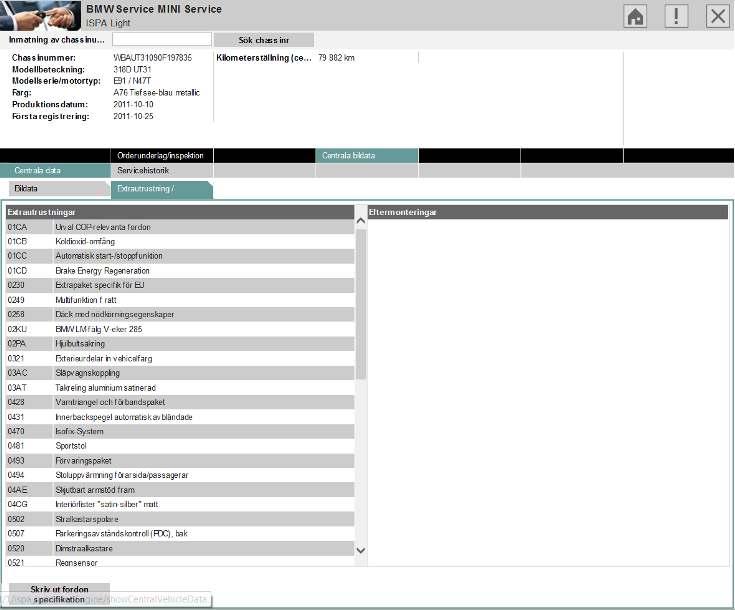Select the Koldioxid-omfång row
Screen dimensions: 735x610
[180, 241]
